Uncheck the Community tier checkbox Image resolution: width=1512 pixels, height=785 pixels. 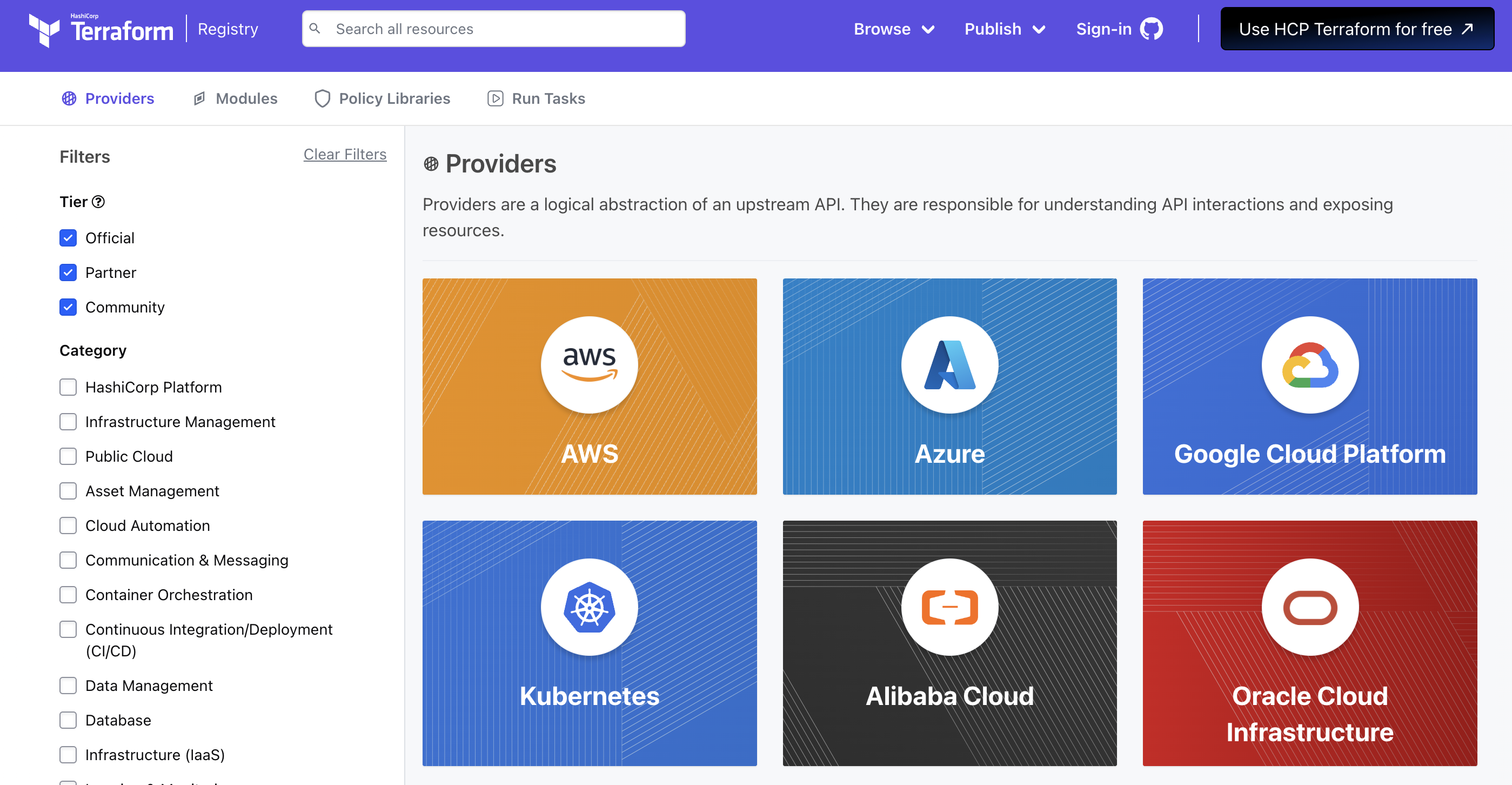click(68, 307)
